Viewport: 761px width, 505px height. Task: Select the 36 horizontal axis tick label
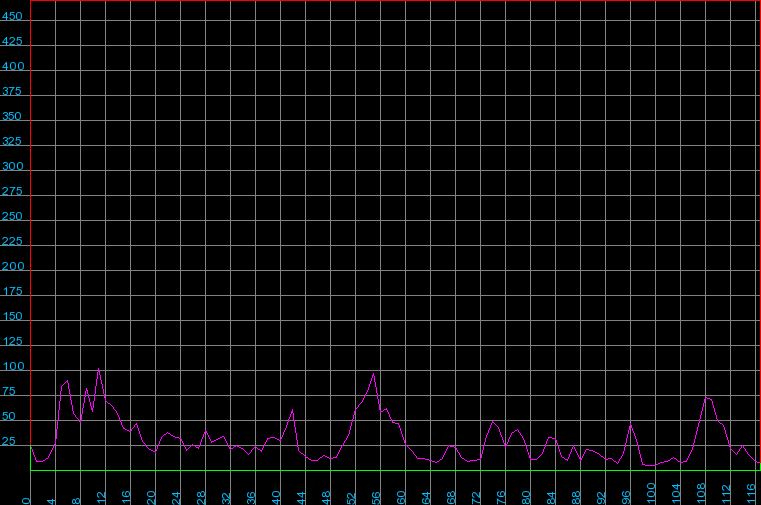251,498
